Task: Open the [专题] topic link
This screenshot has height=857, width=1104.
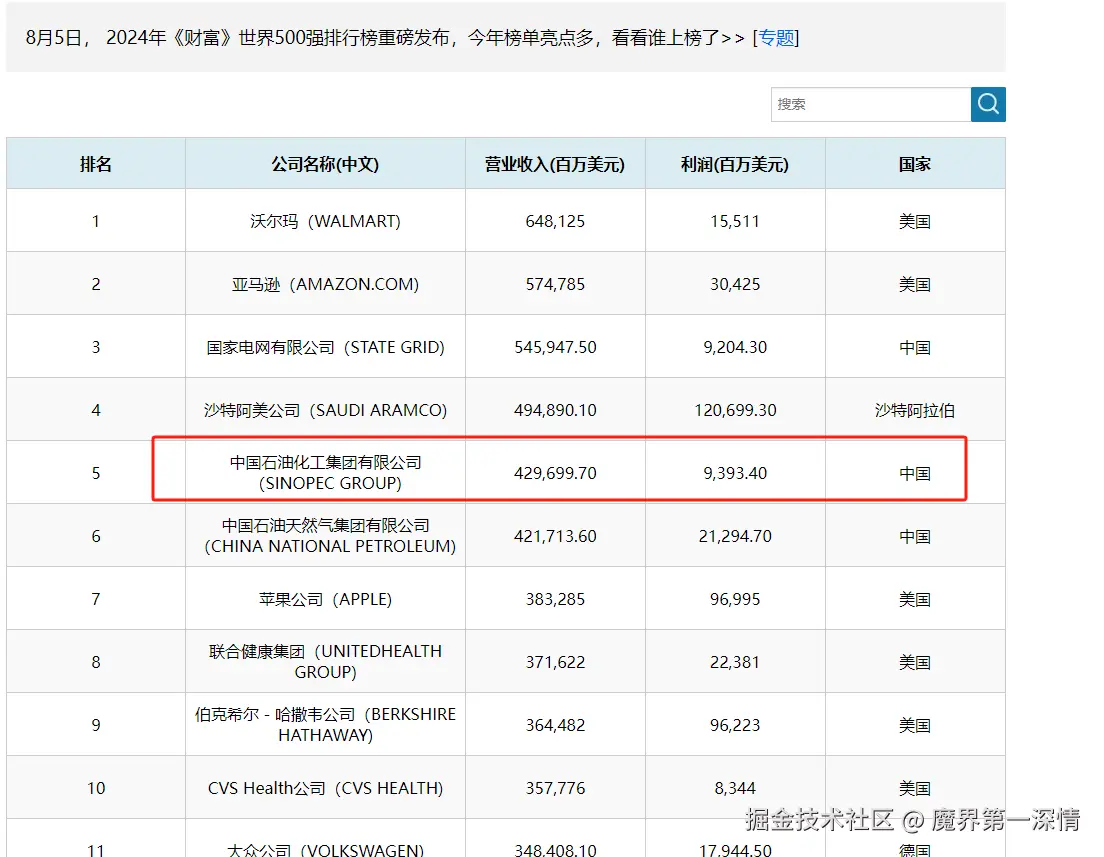Action: point(775,38)
